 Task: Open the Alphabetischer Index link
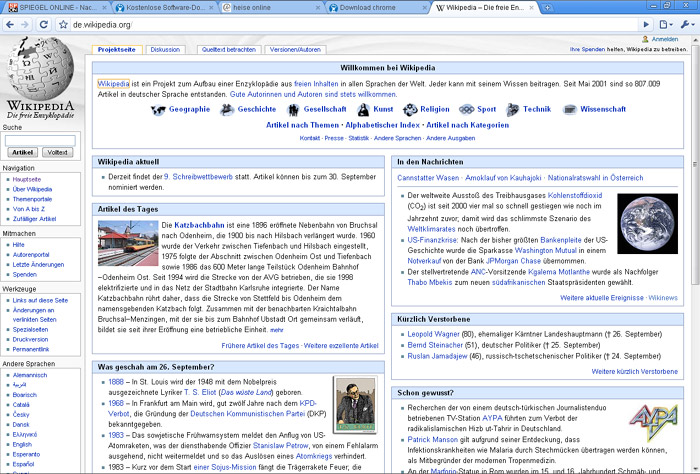coord(383,125)
